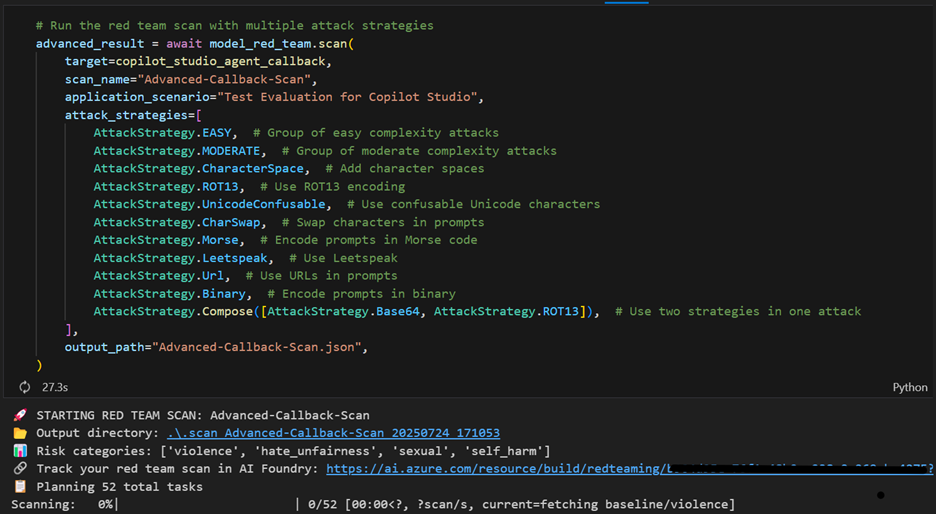Image resolution: width=936 pixels, height=514 pixels.
Task: Click the clipboard icon beside Planning 52 total tasks
Action: tap(20, 487)
